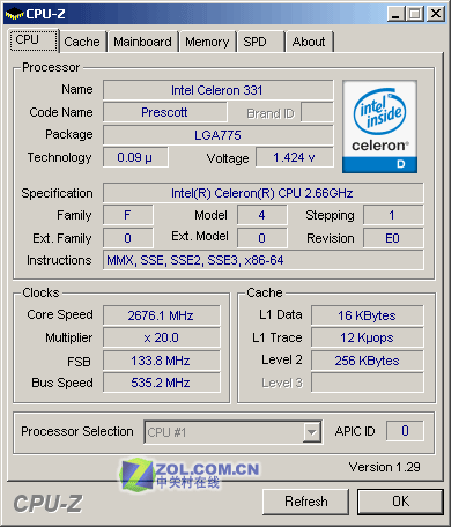This screenshot has width=451, height=527.
Task: Select the Memory tab
Action: coord(207,42)
